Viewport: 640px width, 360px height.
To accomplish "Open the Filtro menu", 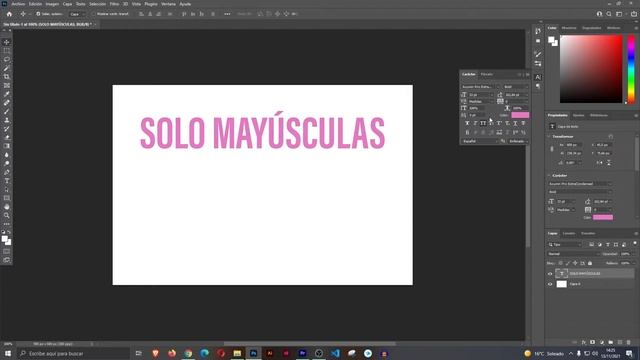I will coord(114,4).
